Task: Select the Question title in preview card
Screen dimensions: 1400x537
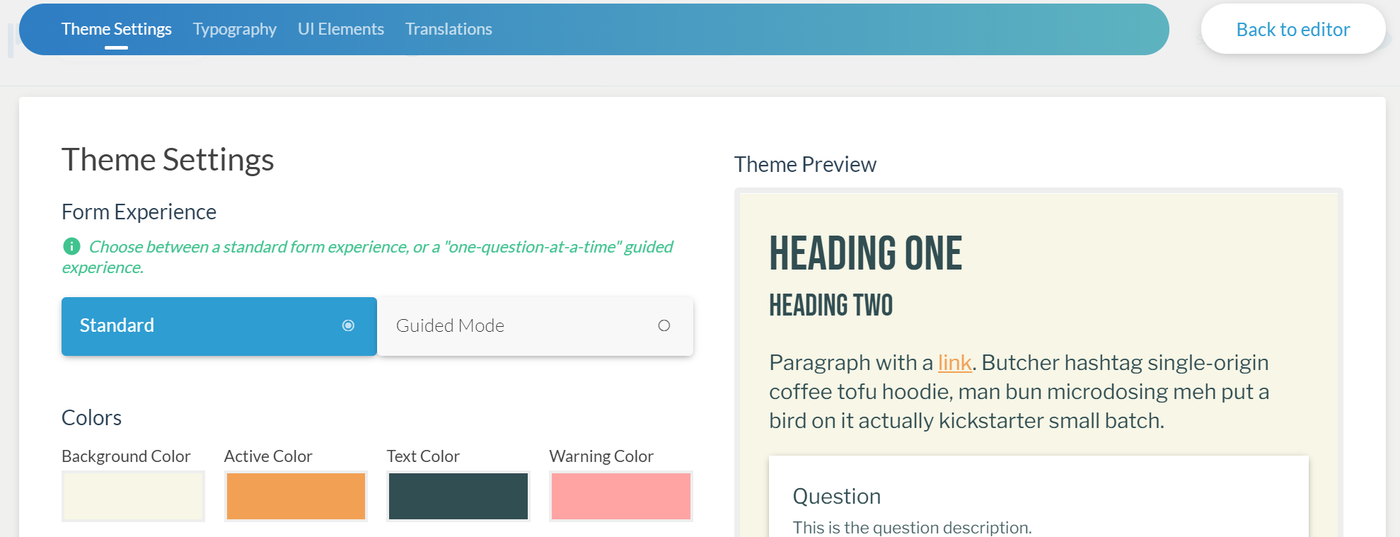Action: [836, 496]
